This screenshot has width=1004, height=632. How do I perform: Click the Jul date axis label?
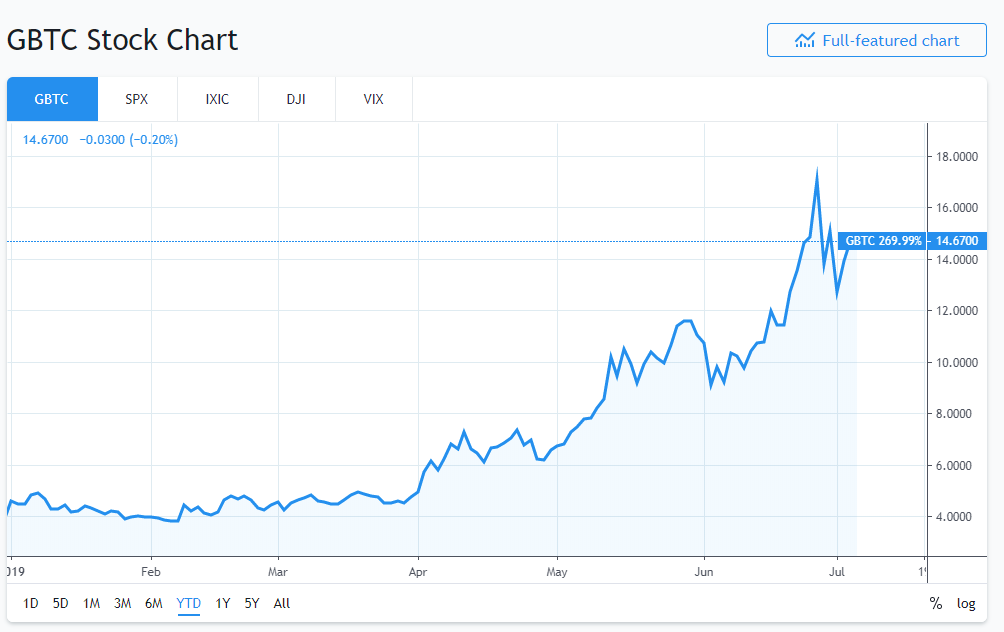(837, 572)
